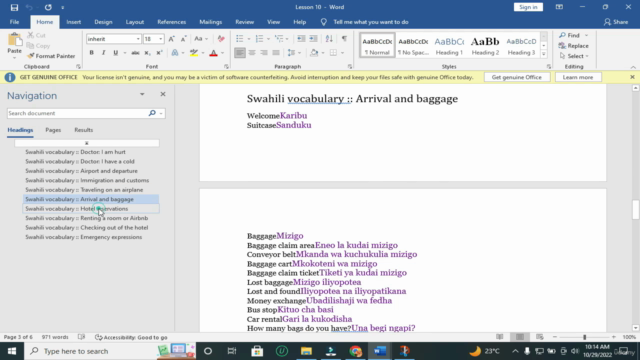Click the Save icon in the title bar
The image size is (640, 360).
14,7
